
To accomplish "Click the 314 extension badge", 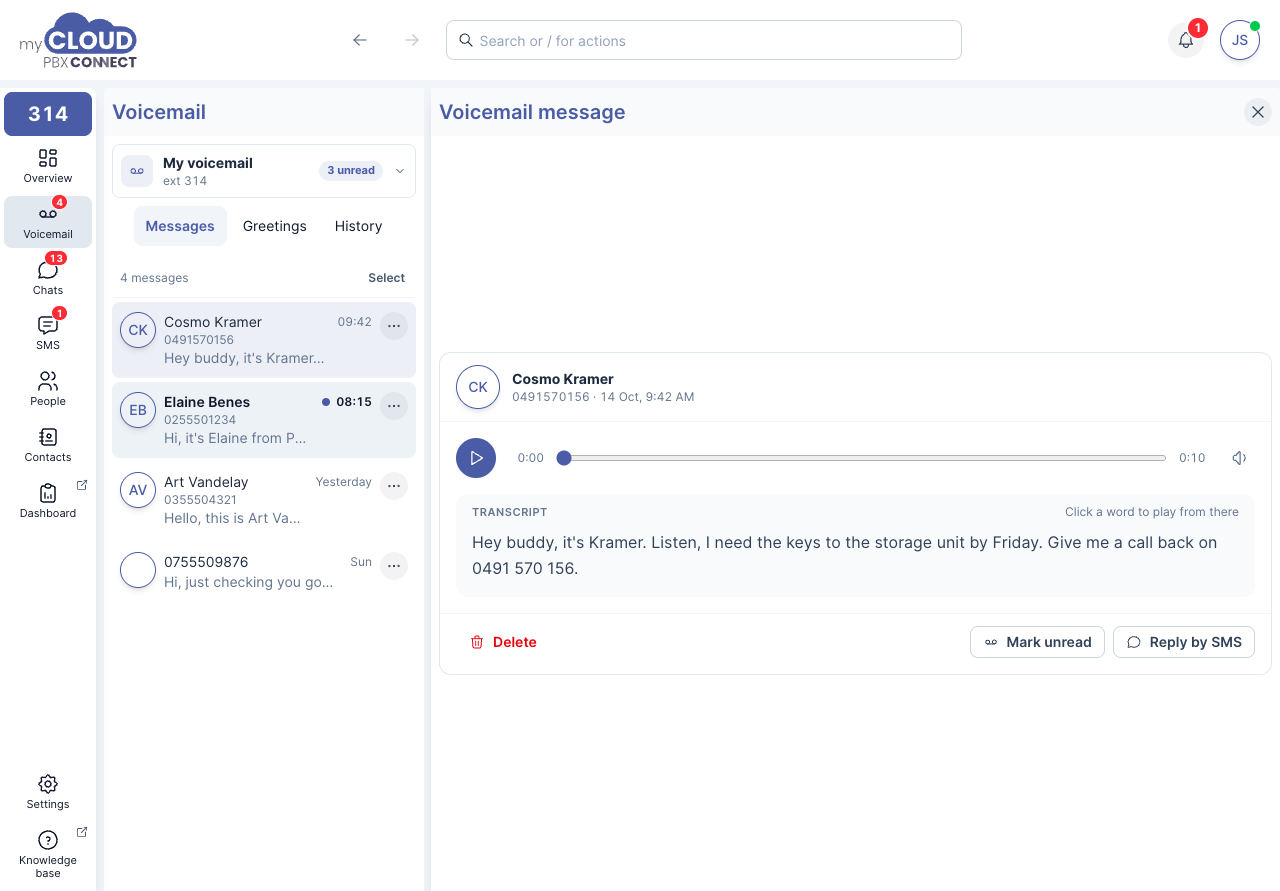I will tap(48, 114).
